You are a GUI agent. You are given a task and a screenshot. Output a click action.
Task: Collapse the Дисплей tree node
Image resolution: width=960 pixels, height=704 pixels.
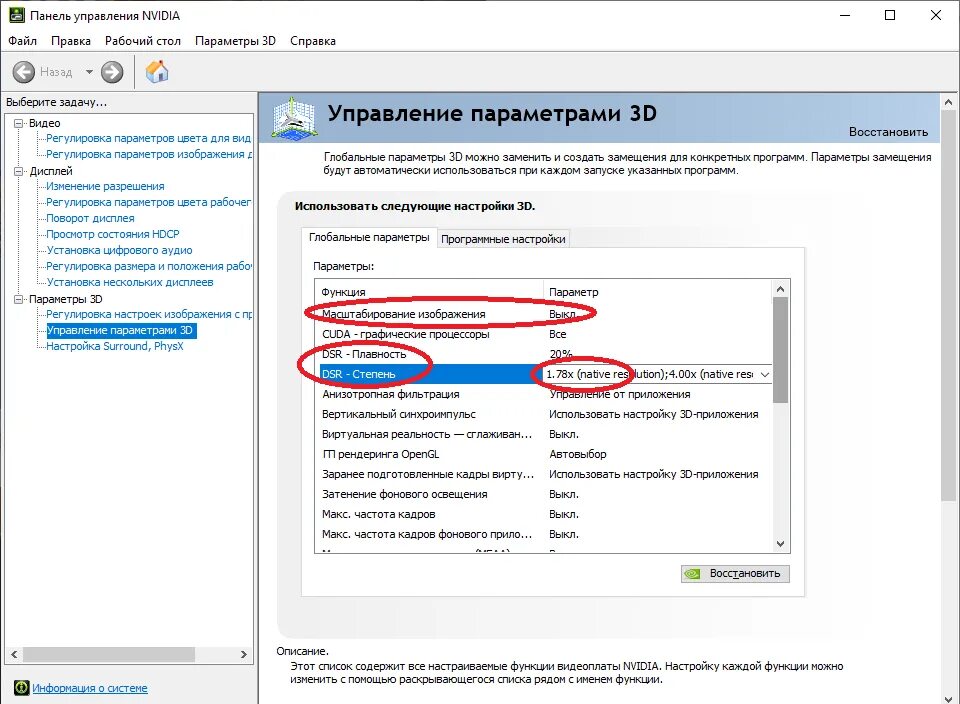(x=18, y=171)
